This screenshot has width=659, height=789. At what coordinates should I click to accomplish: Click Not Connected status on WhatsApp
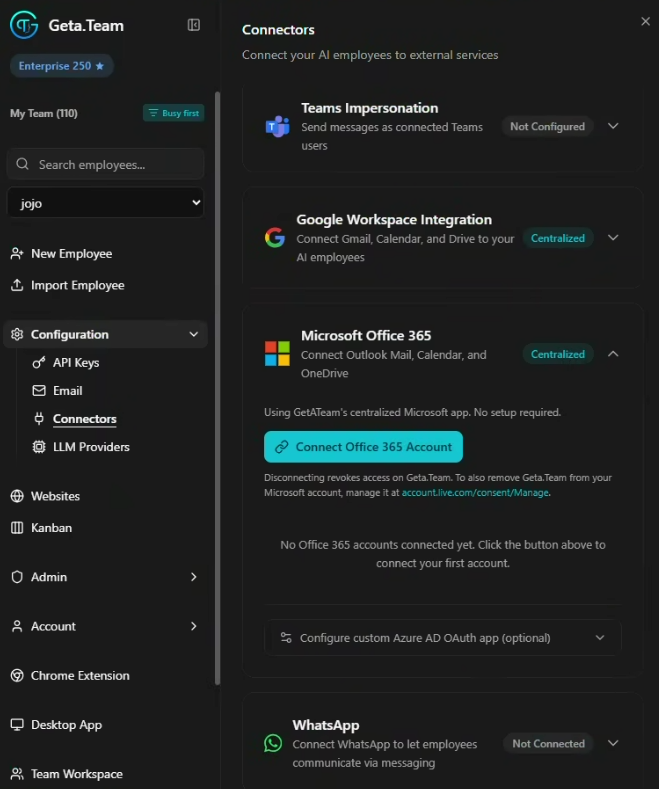[548, 744]
